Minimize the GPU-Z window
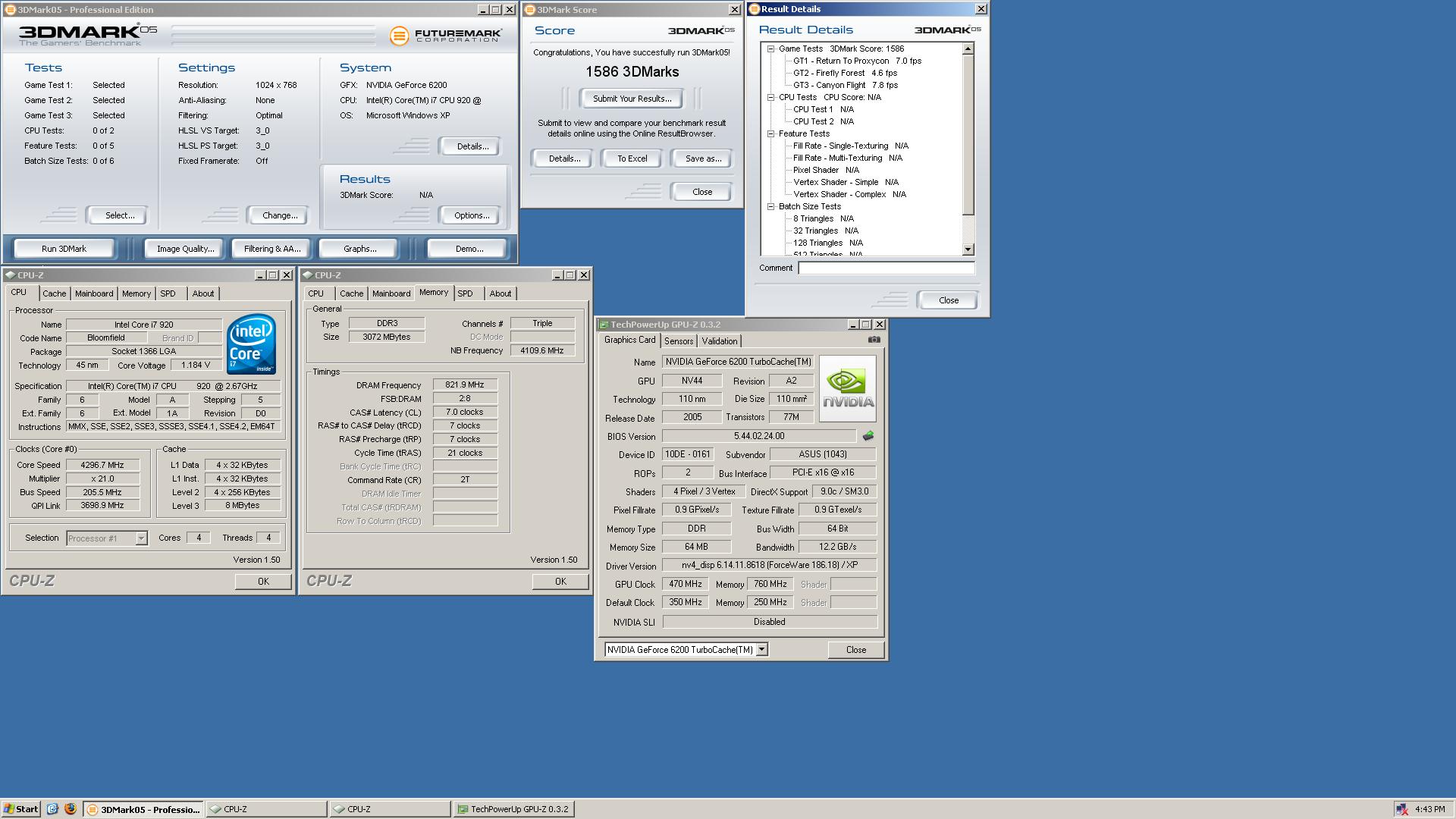The image size is (1456, 819). 852,325
